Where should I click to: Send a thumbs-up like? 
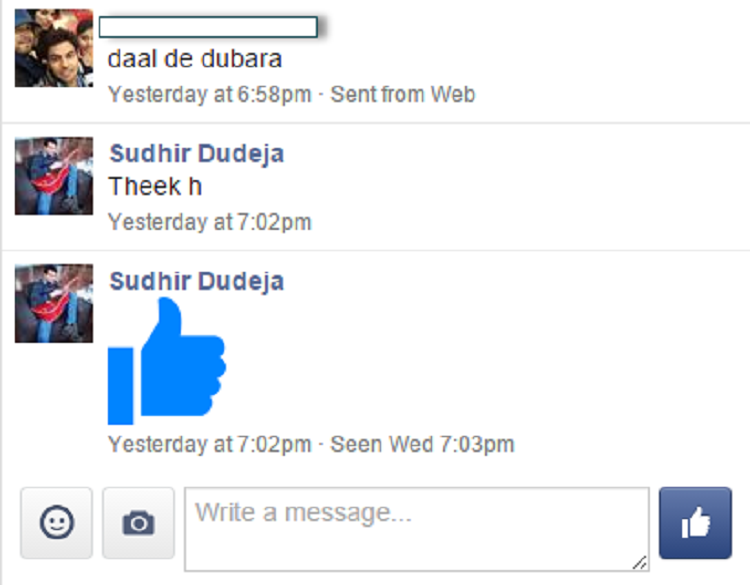(695, 522)
